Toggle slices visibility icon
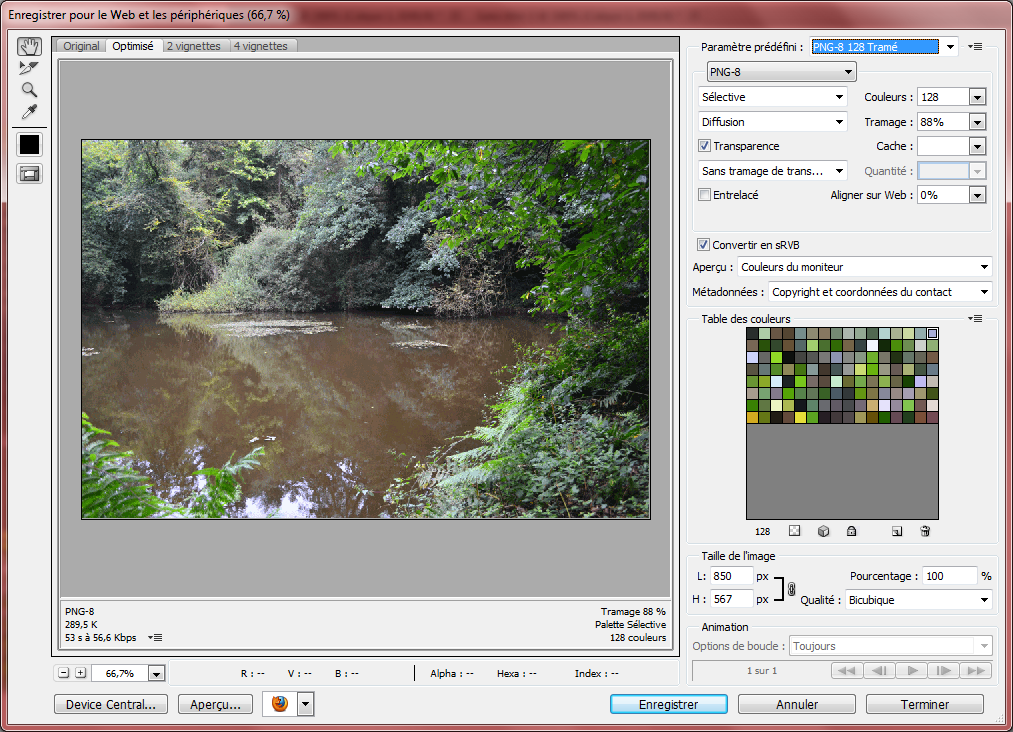Screen dimensions: 1013x732 (29, 173)
